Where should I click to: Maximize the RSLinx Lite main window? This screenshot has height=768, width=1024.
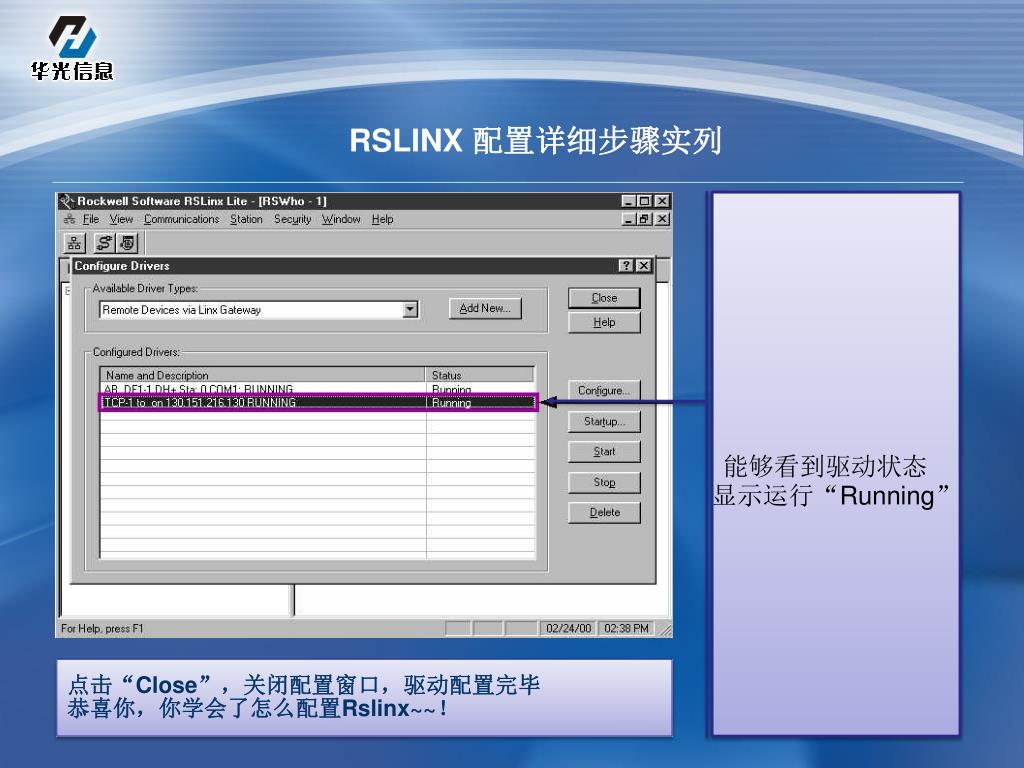coord(645,201)
